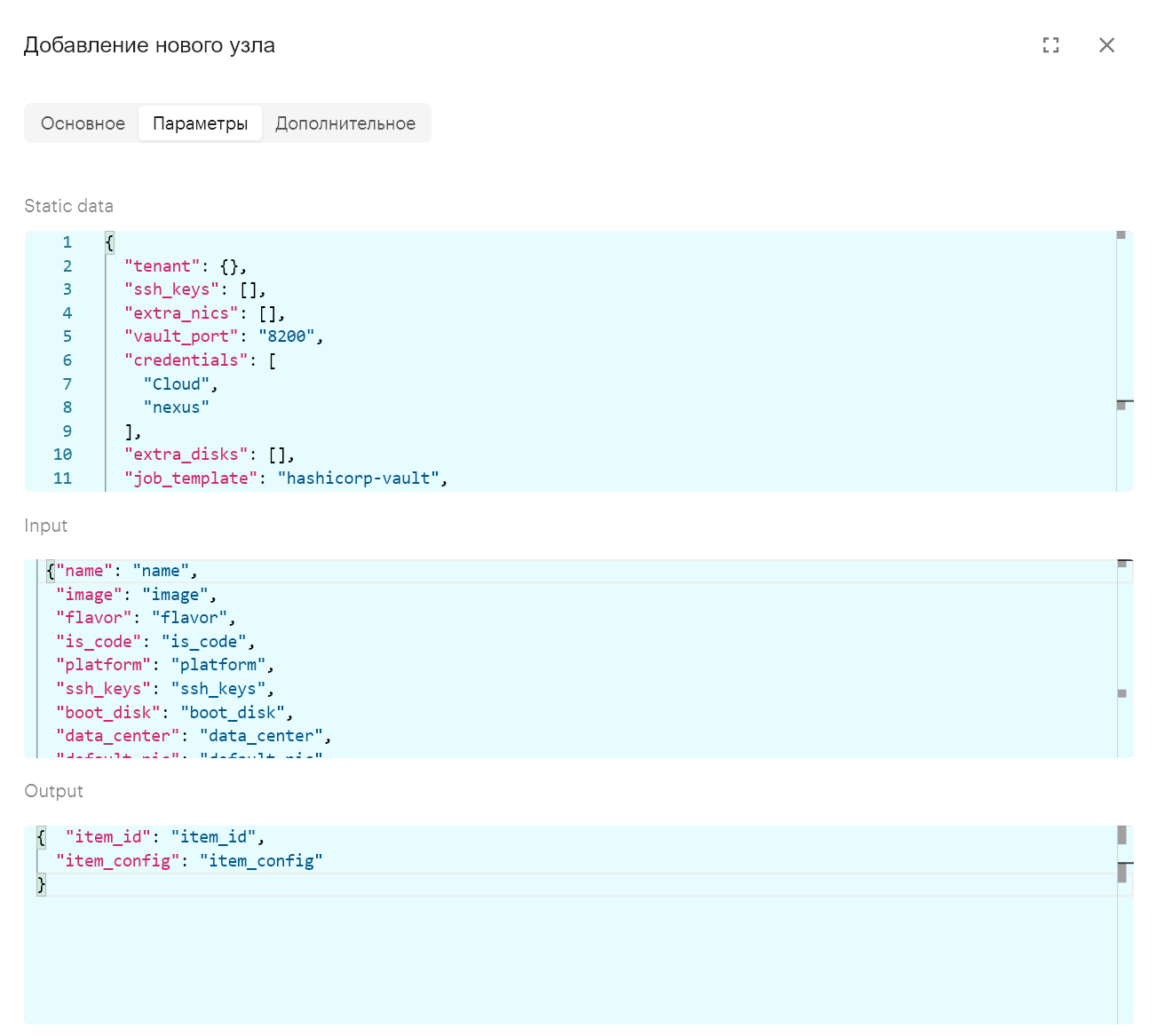This screenshot has width=1164, height=1036.
Task: Click the "nexus" credentials entry
Action: pyautogui.click(x=177, y=407)
